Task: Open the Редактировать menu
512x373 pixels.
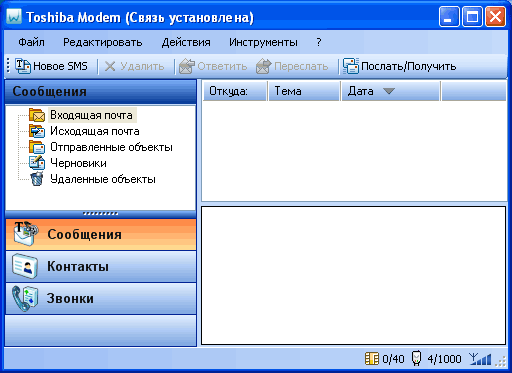Action: [x=103, y=42]
